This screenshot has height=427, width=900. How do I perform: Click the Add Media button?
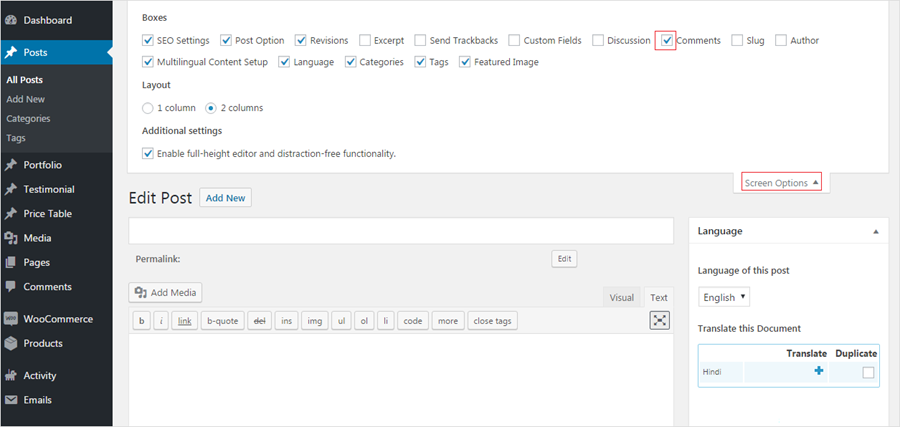(x=165, y=293)
